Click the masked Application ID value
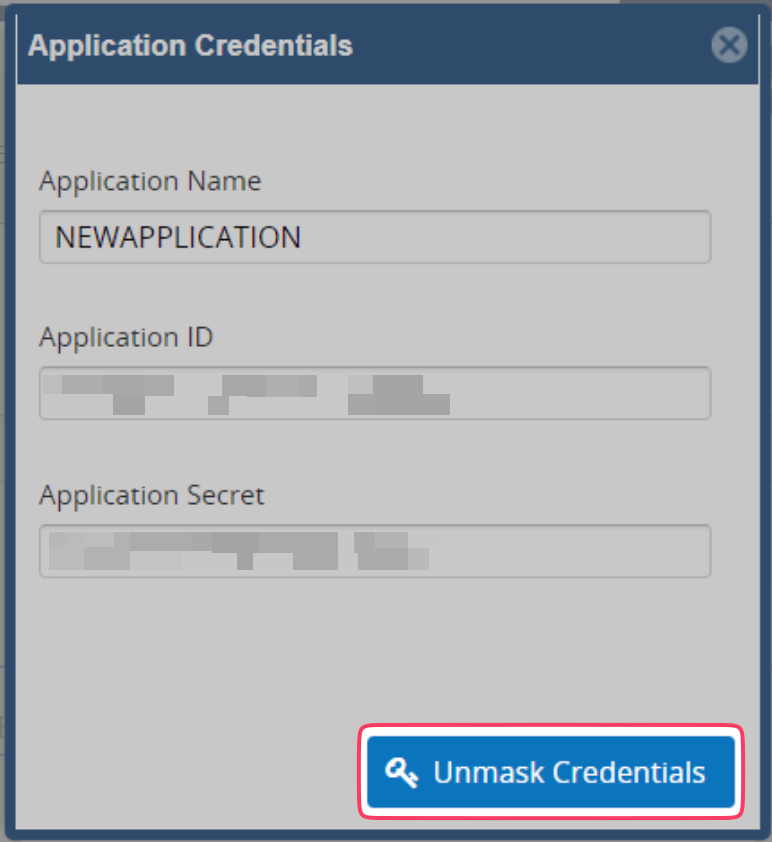The height and width of the screenshot is (842, 772). 250,393
